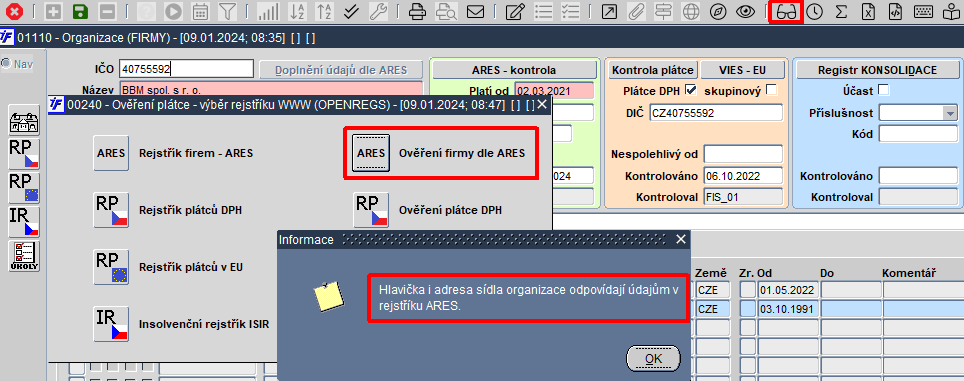The height and width of the screenshot is (381, 964).
Task: Sort ascending with the up A-Z icon
Action: coord(324,11)
